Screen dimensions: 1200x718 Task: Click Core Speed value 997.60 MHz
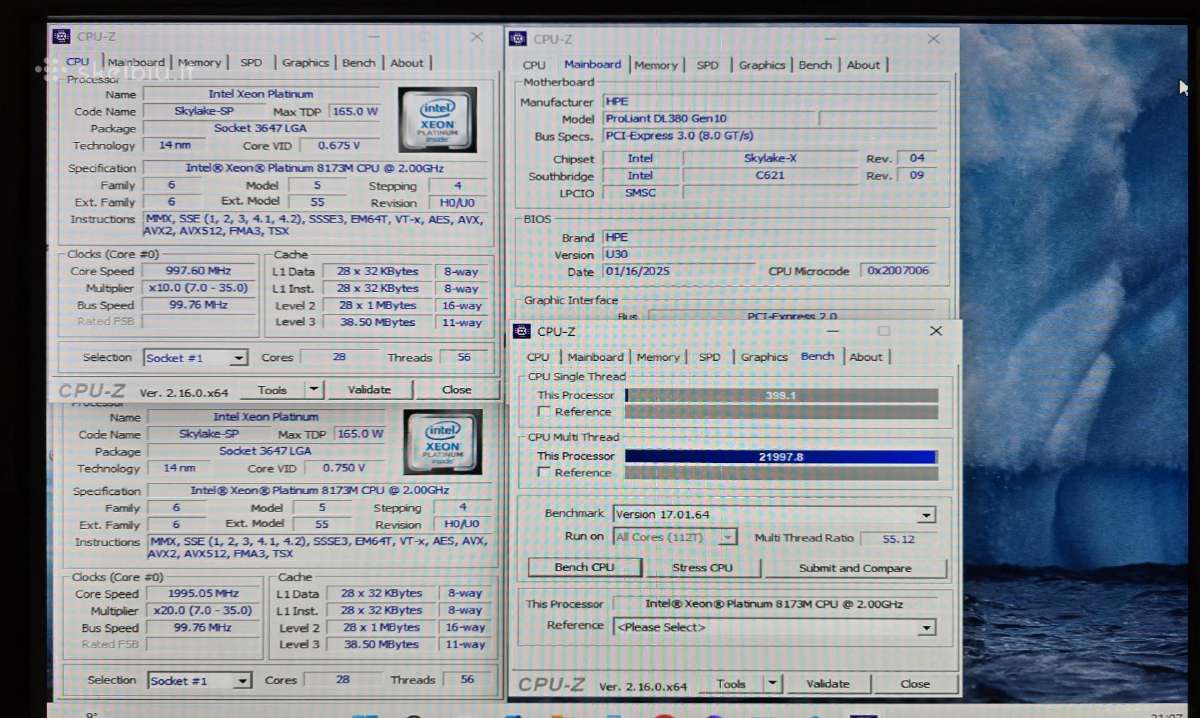pyautogui.click(x=199, y=271)
